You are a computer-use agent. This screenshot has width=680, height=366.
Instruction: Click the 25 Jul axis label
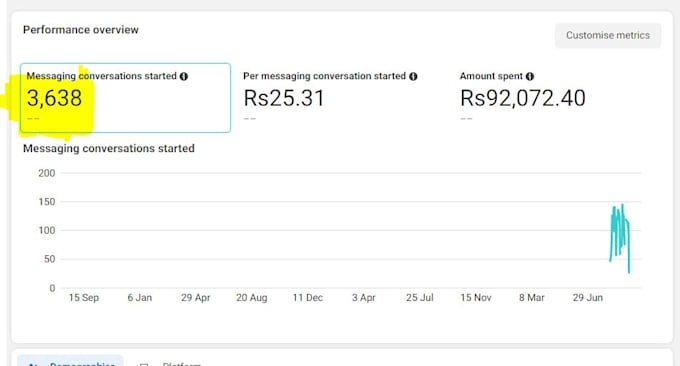419,297
